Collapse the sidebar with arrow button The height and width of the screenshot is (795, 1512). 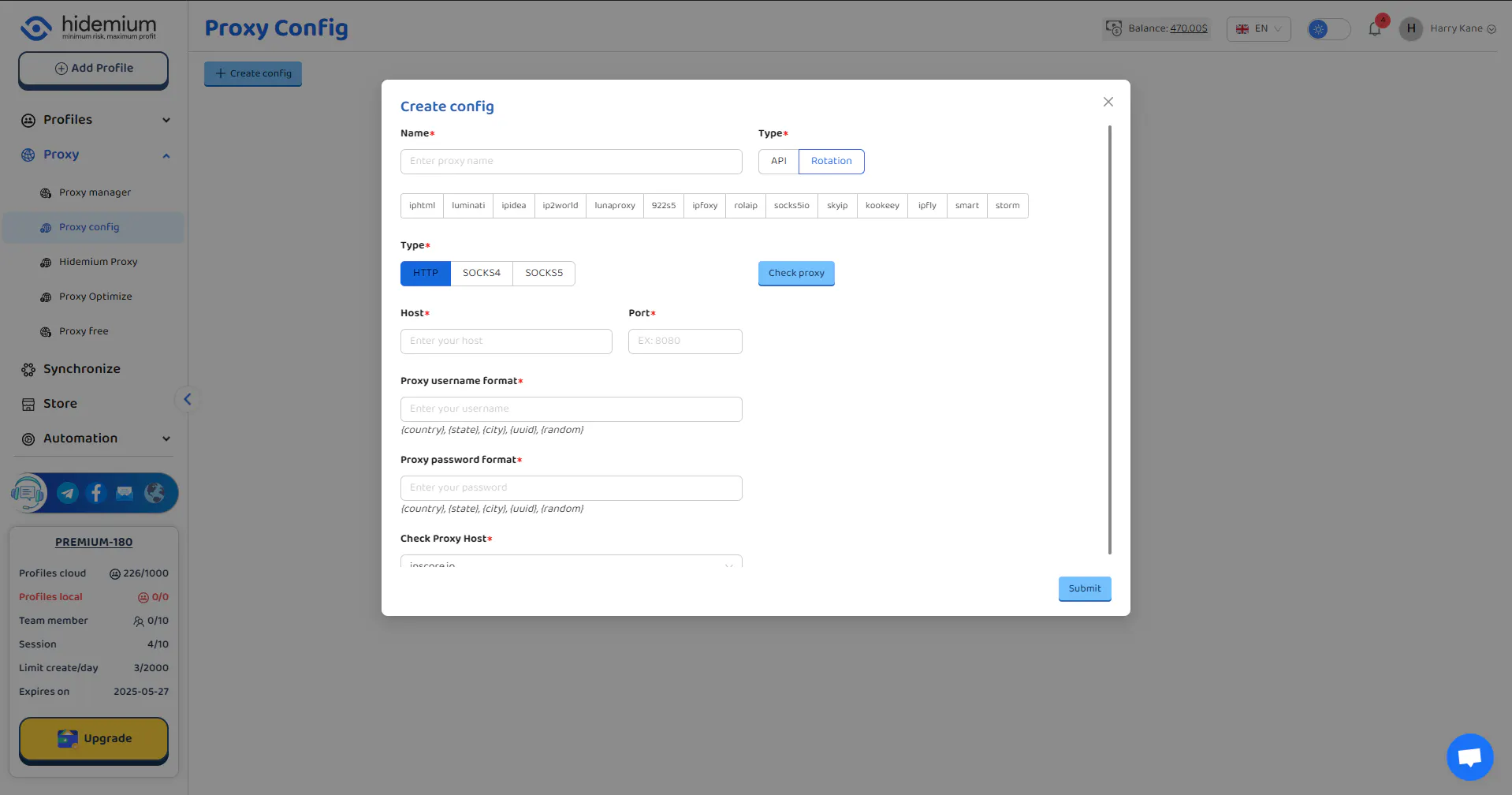coord(188,399)
